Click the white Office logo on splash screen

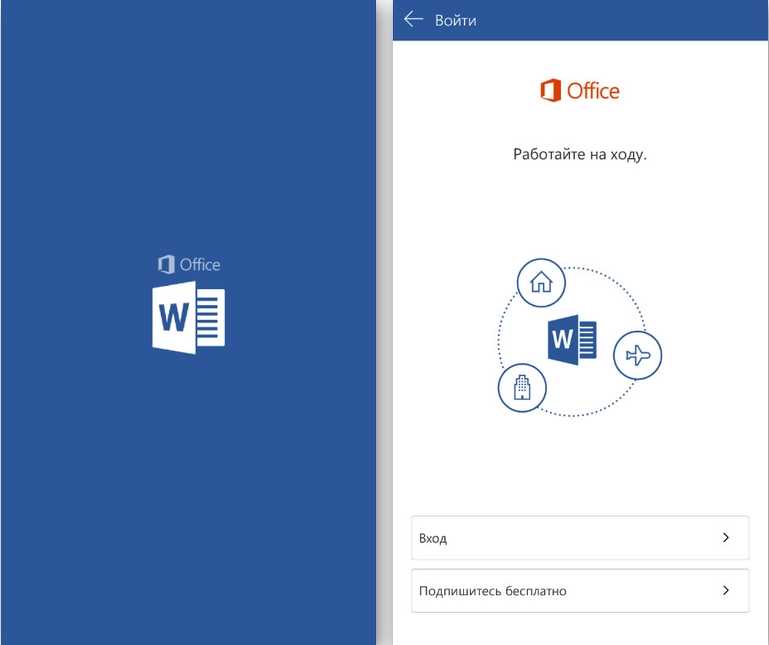coord(189,264)
